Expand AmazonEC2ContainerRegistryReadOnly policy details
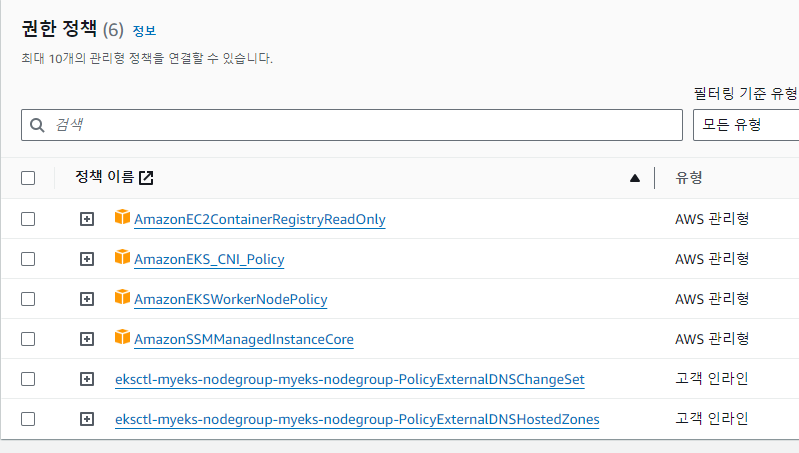Image resolution: width=799 pixels, height=453 pixels. (87, 219)
